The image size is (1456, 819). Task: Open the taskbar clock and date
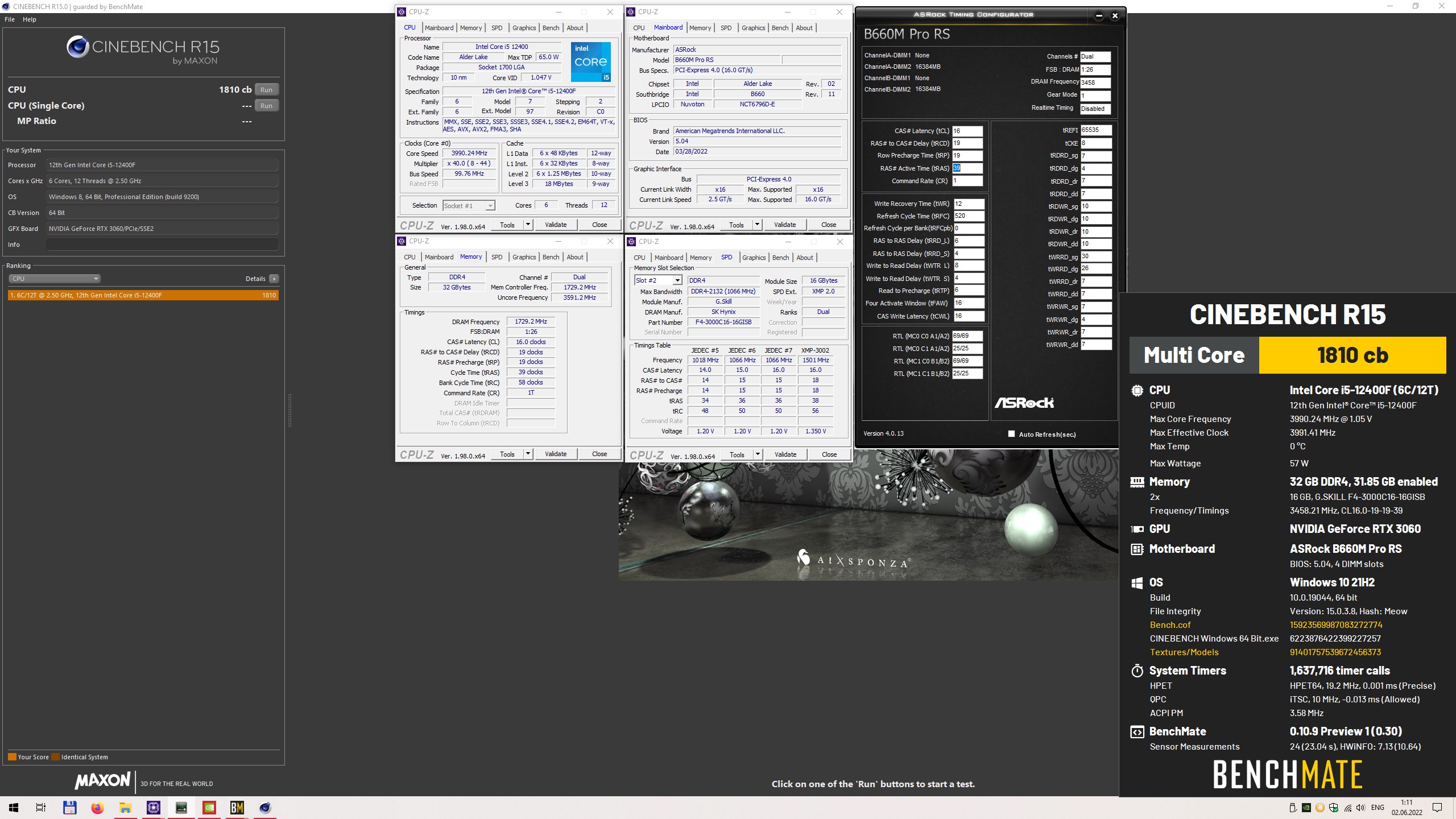pyautogui.click(x=1407, y=808)
